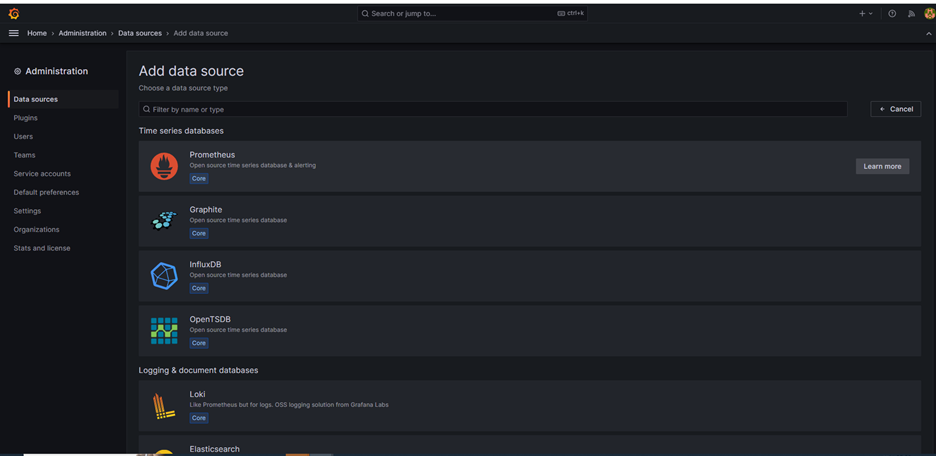The height and width of the screenshot is (456, 936).
Task: Open Plugins in sidebar
Action: pyautogui.click(x=26, y=118)
